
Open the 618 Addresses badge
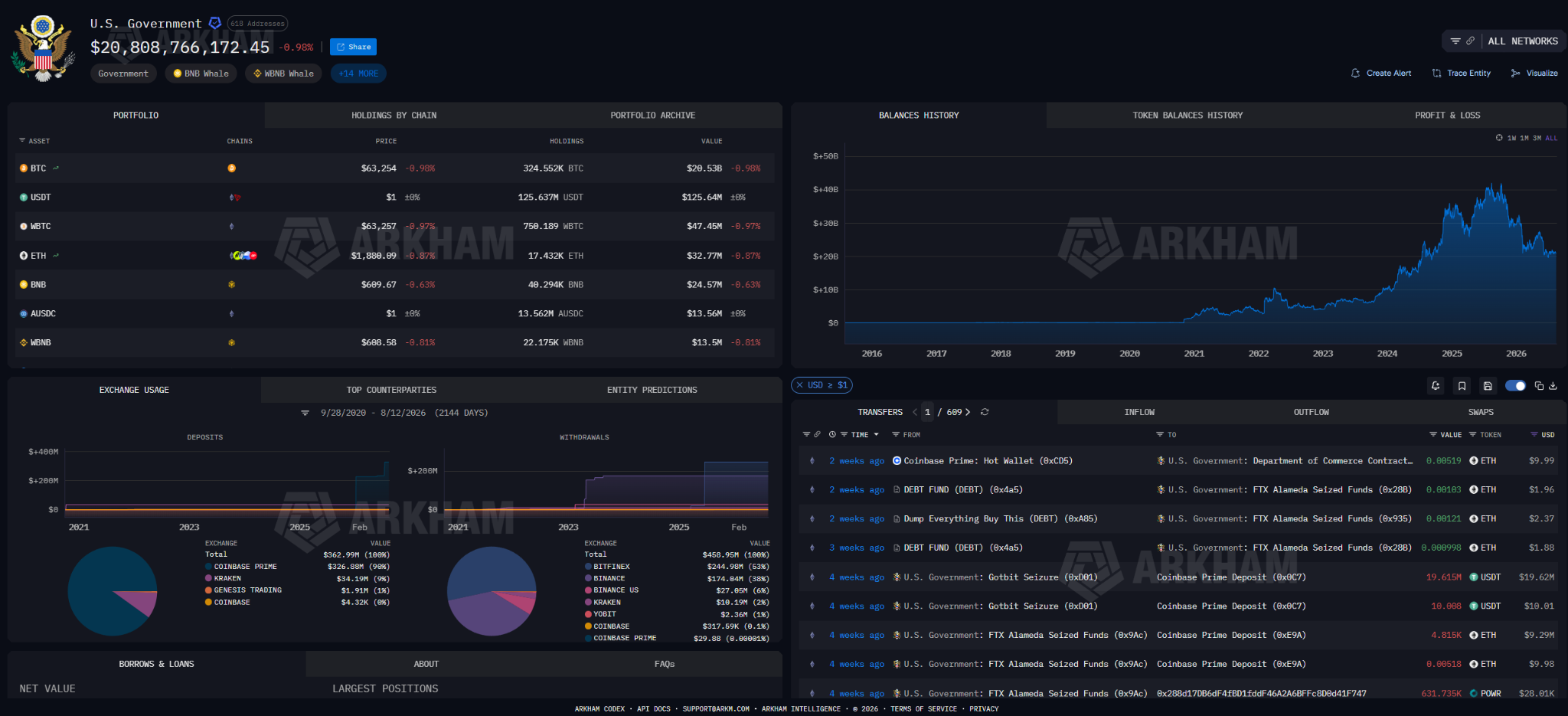[257, 24]
